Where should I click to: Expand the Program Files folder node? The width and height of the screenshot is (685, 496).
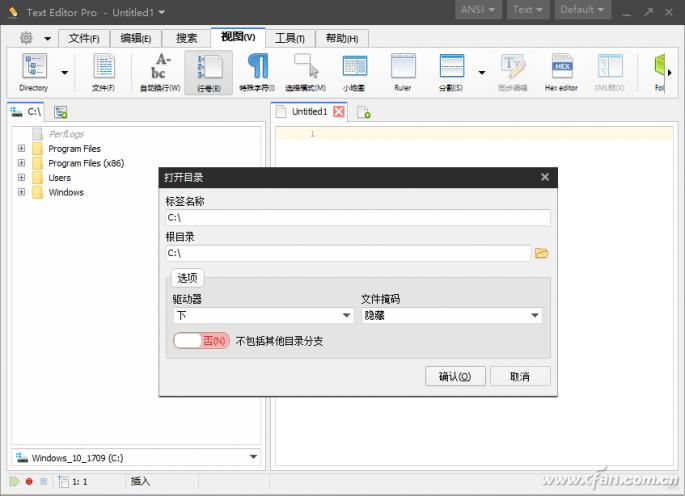pyautogui.click(x=21, y=149)
